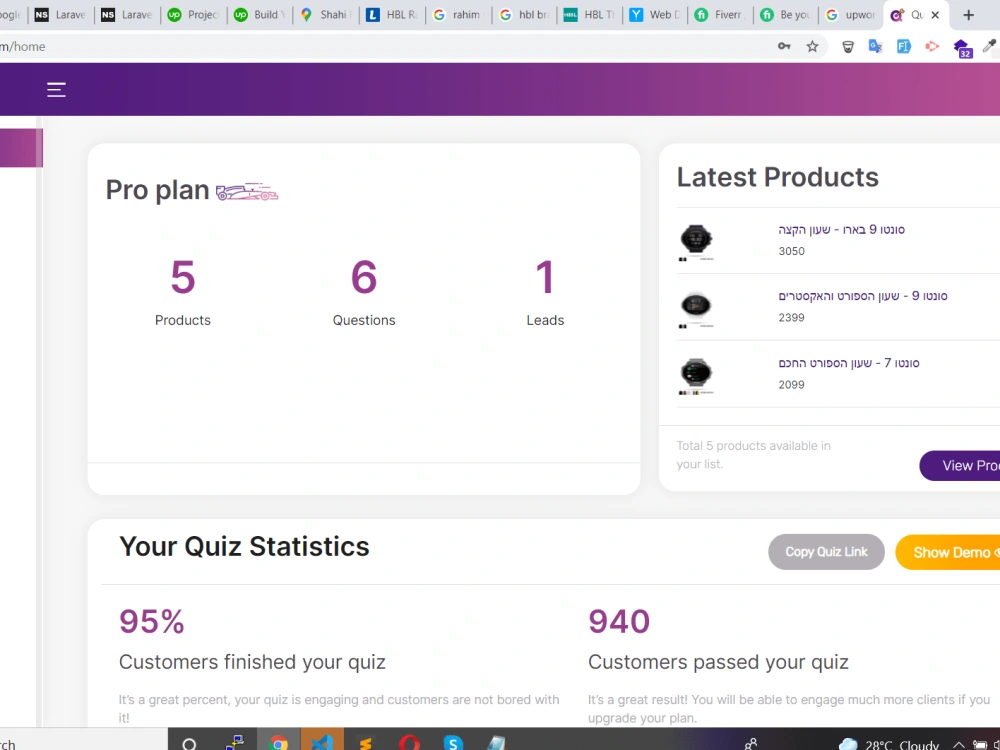Switch to the first Laravel tab
Image resolution: width=1000 pixels, height=750 pixels.
61,15
